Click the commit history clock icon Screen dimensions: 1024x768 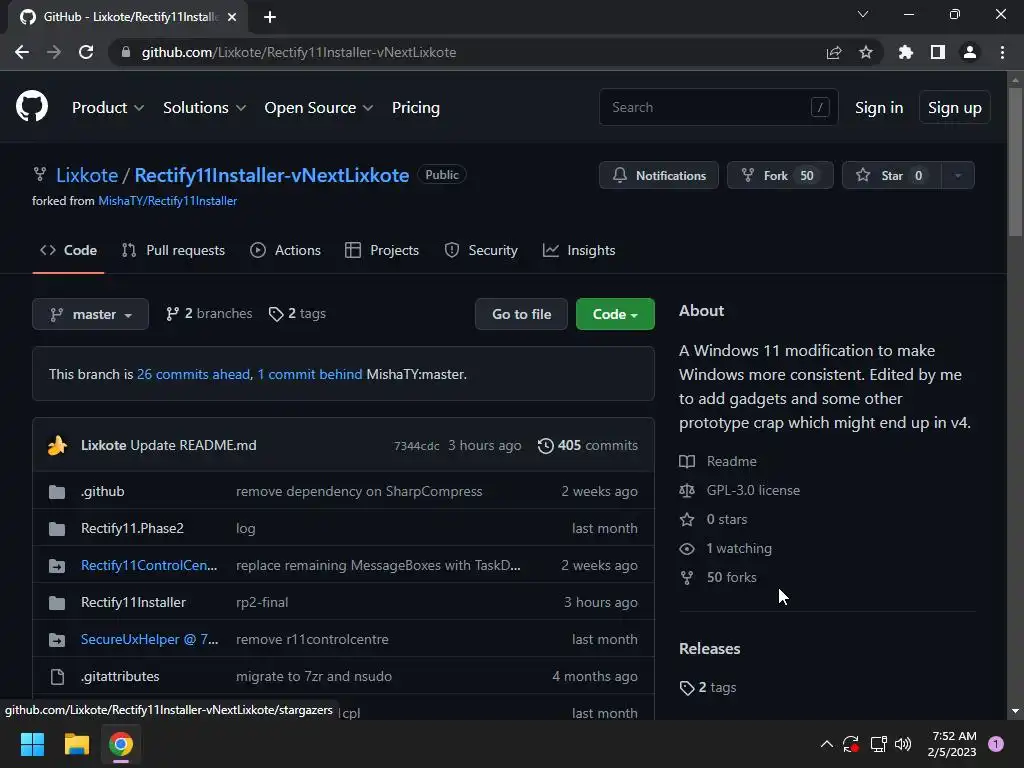545,445
